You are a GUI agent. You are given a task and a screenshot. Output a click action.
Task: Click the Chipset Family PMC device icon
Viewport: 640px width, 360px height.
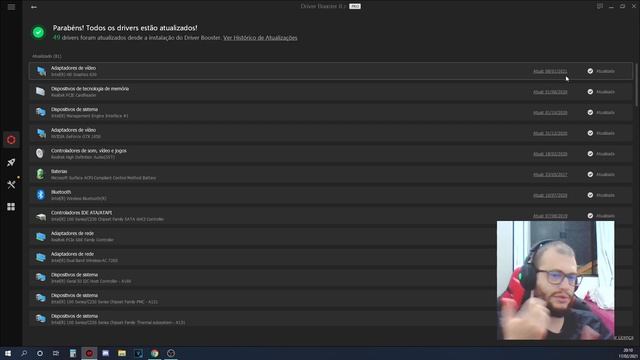(40, 298)
